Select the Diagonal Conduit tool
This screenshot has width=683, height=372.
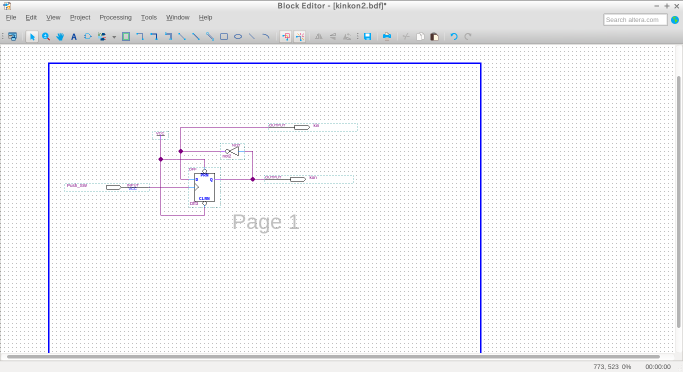(x=210, y=37)
